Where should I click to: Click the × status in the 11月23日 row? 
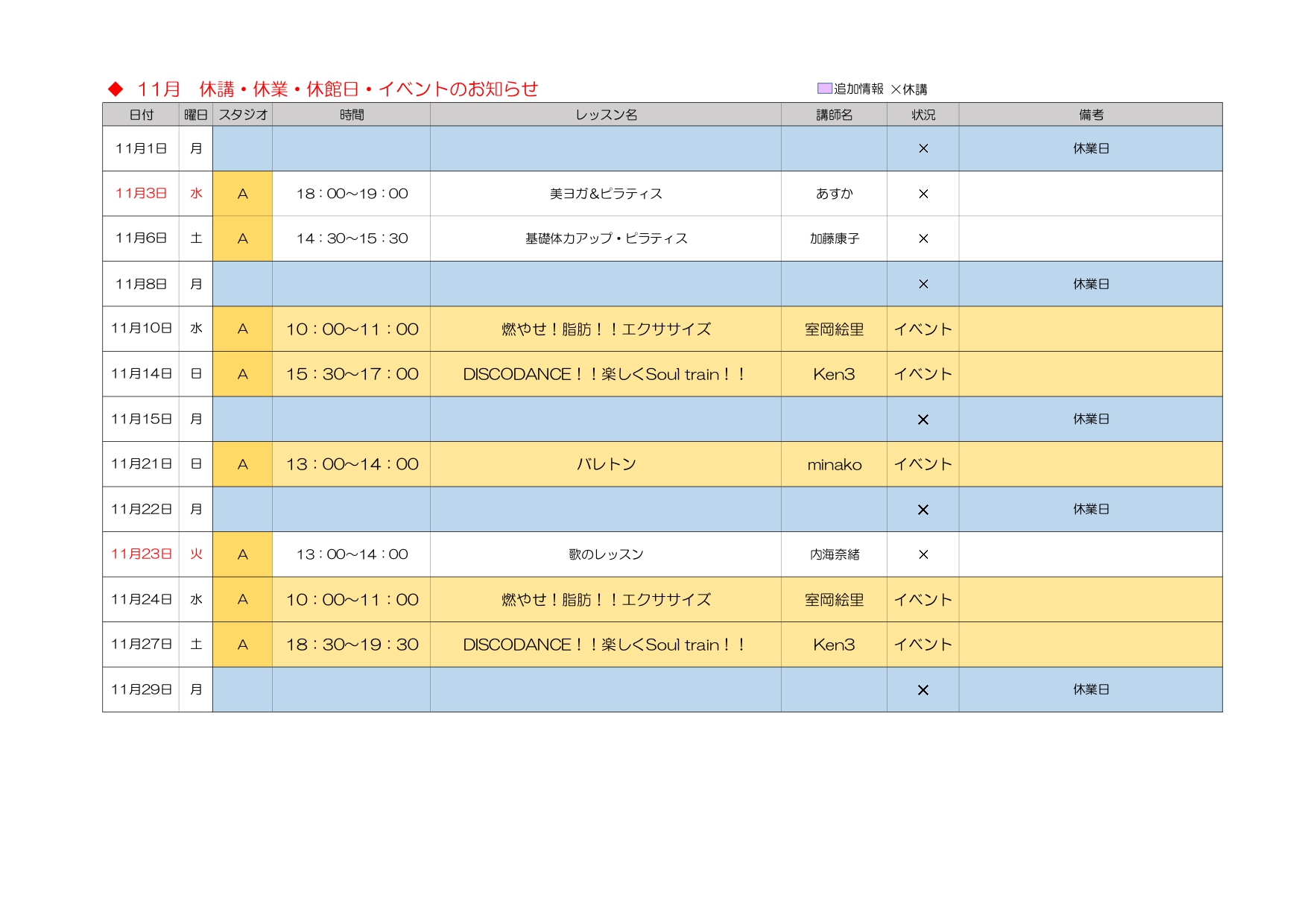tap(923, 554)
